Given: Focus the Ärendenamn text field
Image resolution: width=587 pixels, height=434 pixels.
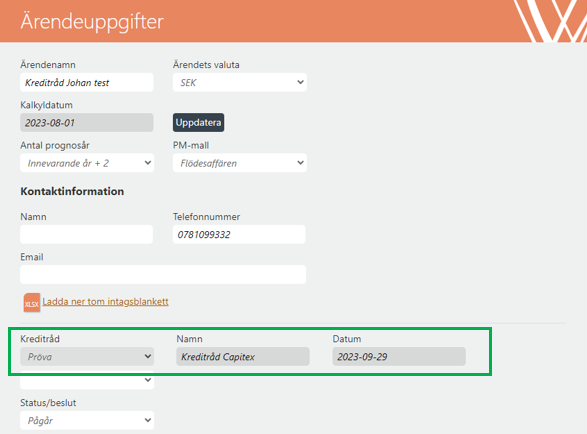Looking at the screenshot, I should click(86, 82).
